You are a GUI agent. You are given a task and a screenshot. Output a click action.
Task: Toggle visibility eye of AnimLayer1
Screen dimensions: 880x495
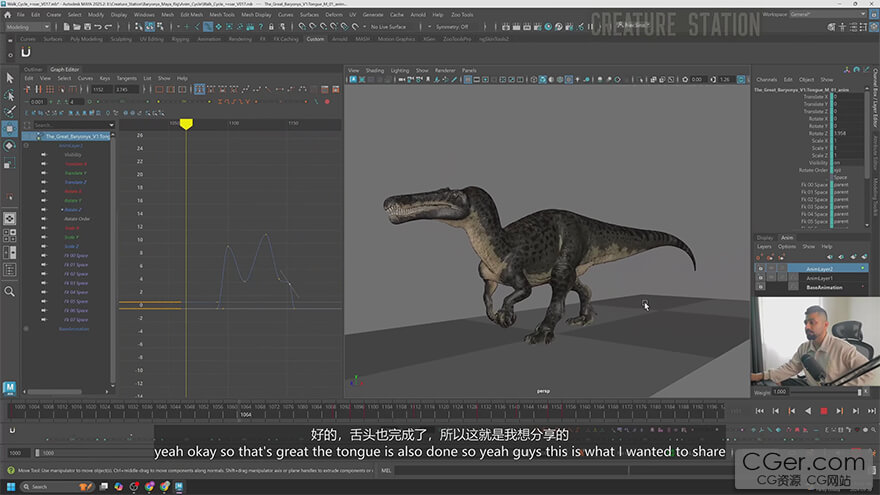pyautogui.click(x=760, y=278)
